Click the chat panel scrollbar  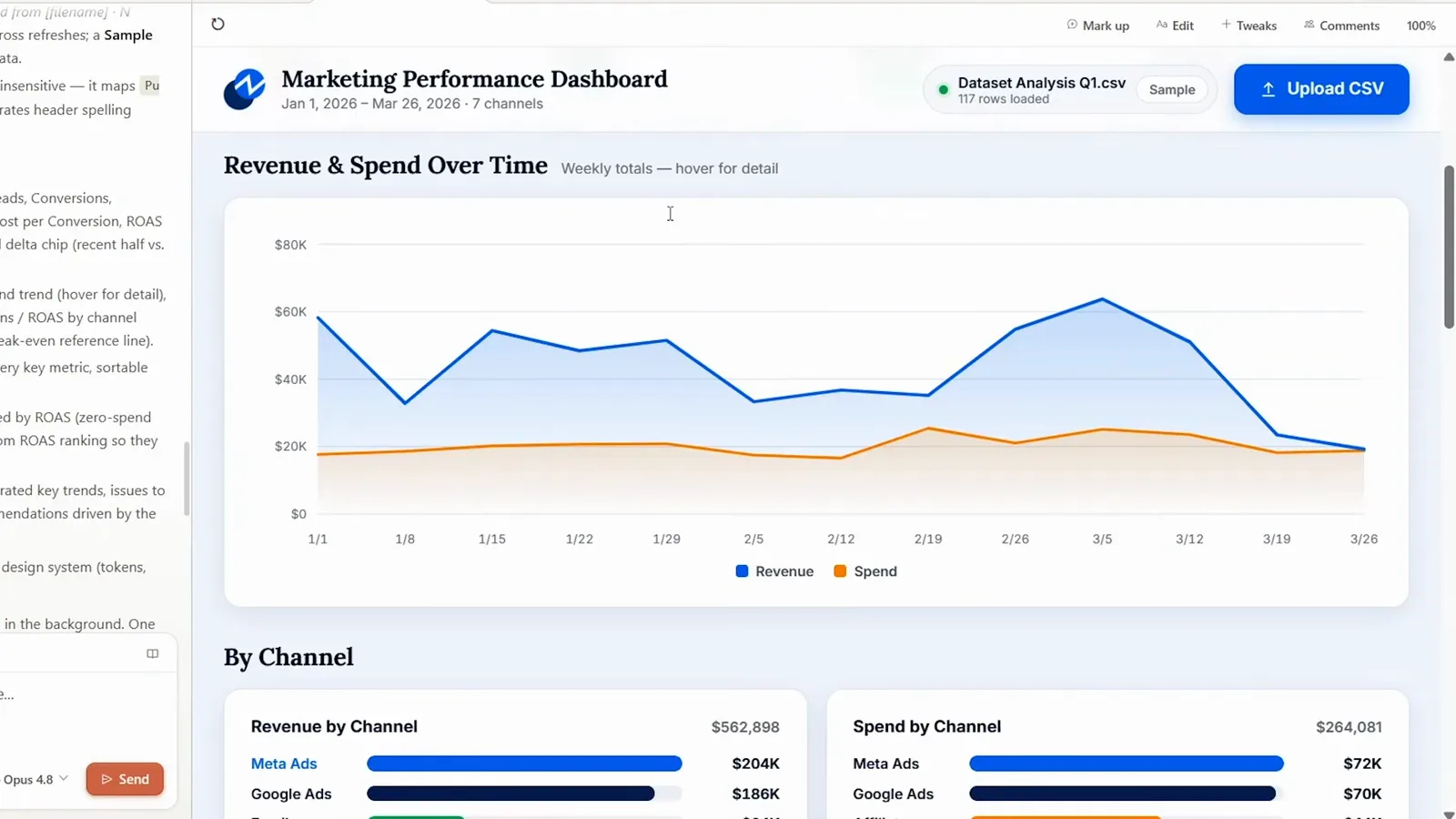tap(187, 479)
